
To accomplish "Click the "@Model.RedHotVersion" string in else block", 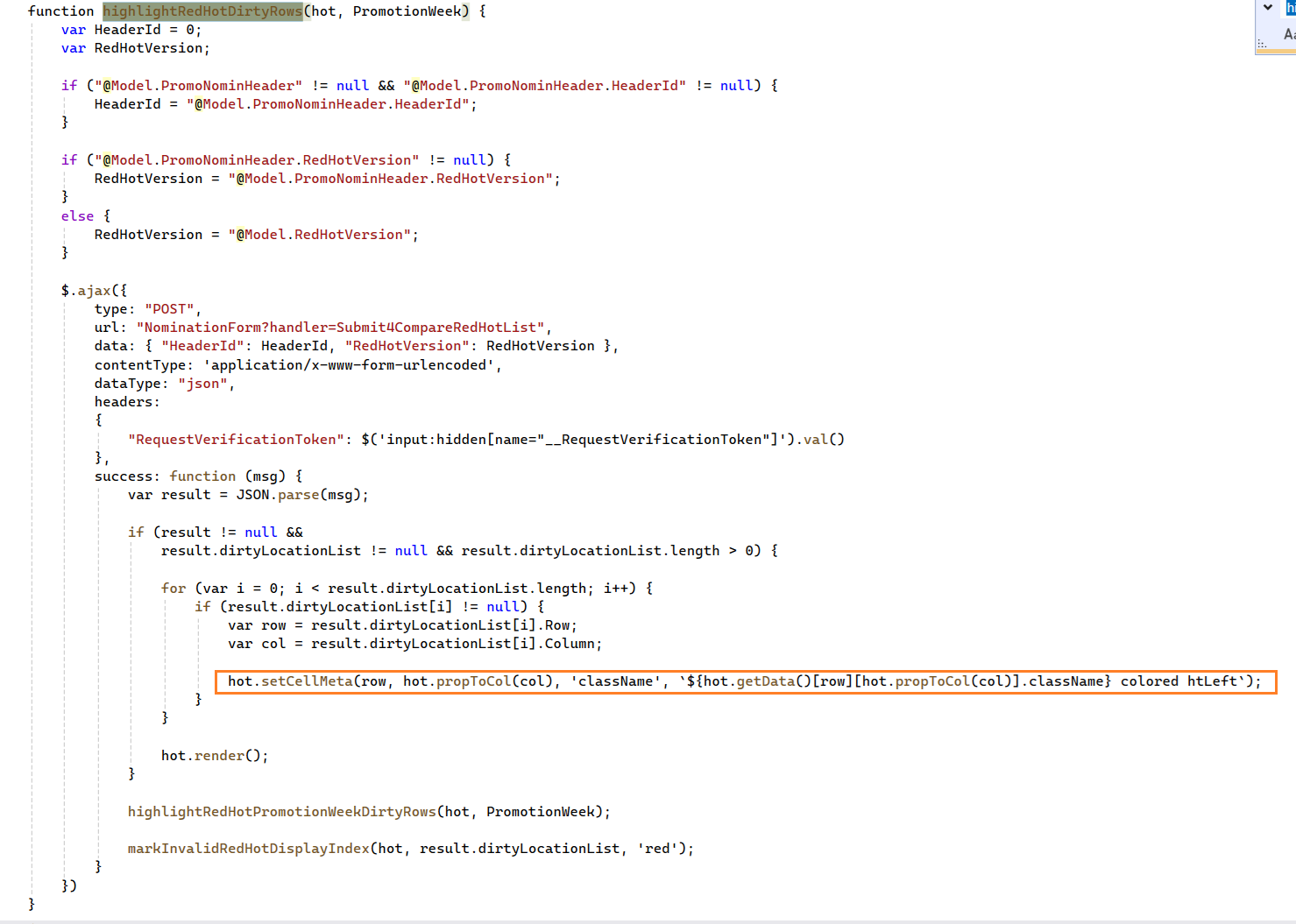I will 319,235.
